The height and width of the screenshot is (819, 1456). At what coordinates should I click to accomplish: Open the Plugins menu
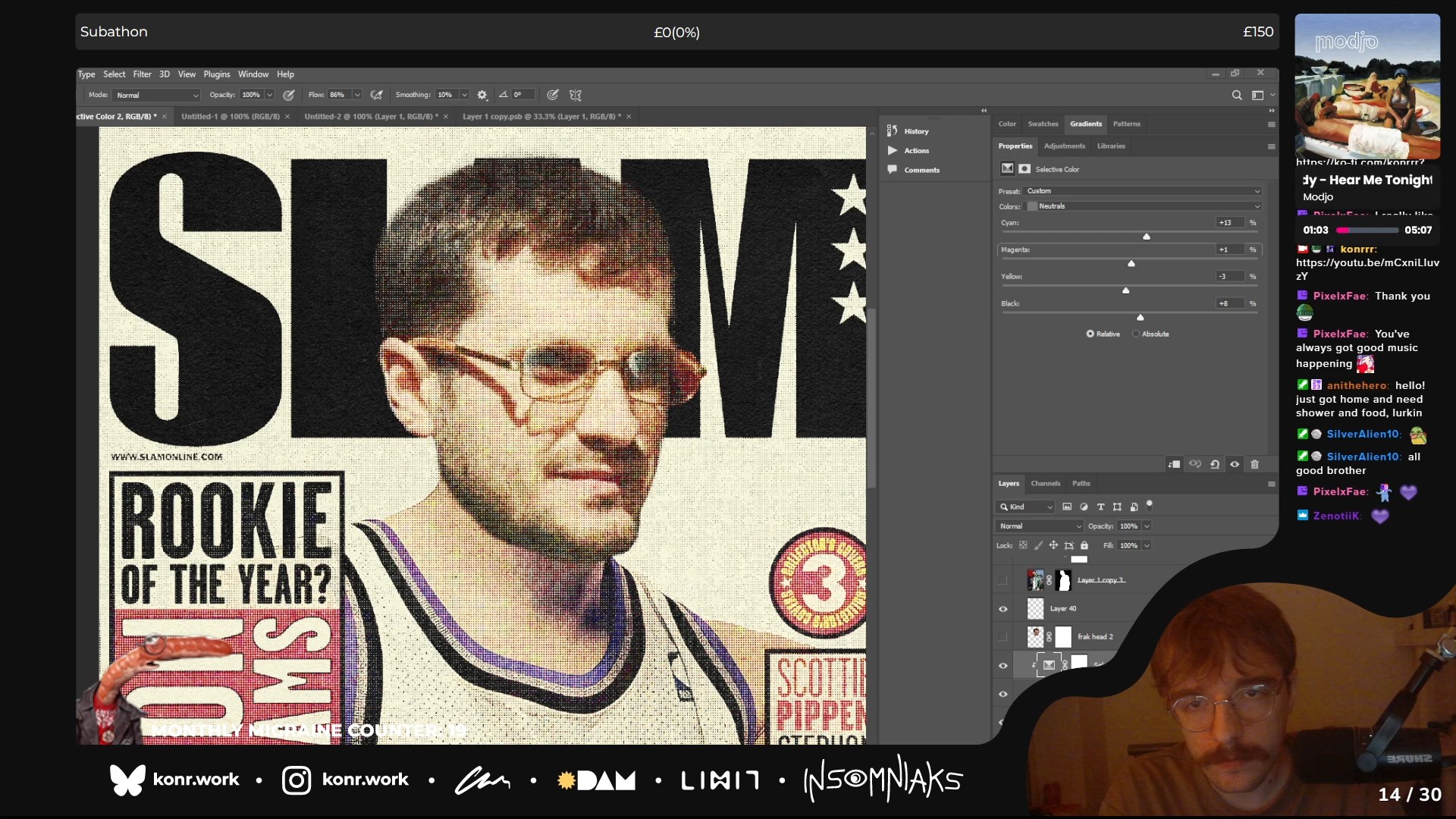[x=216, y=74]
